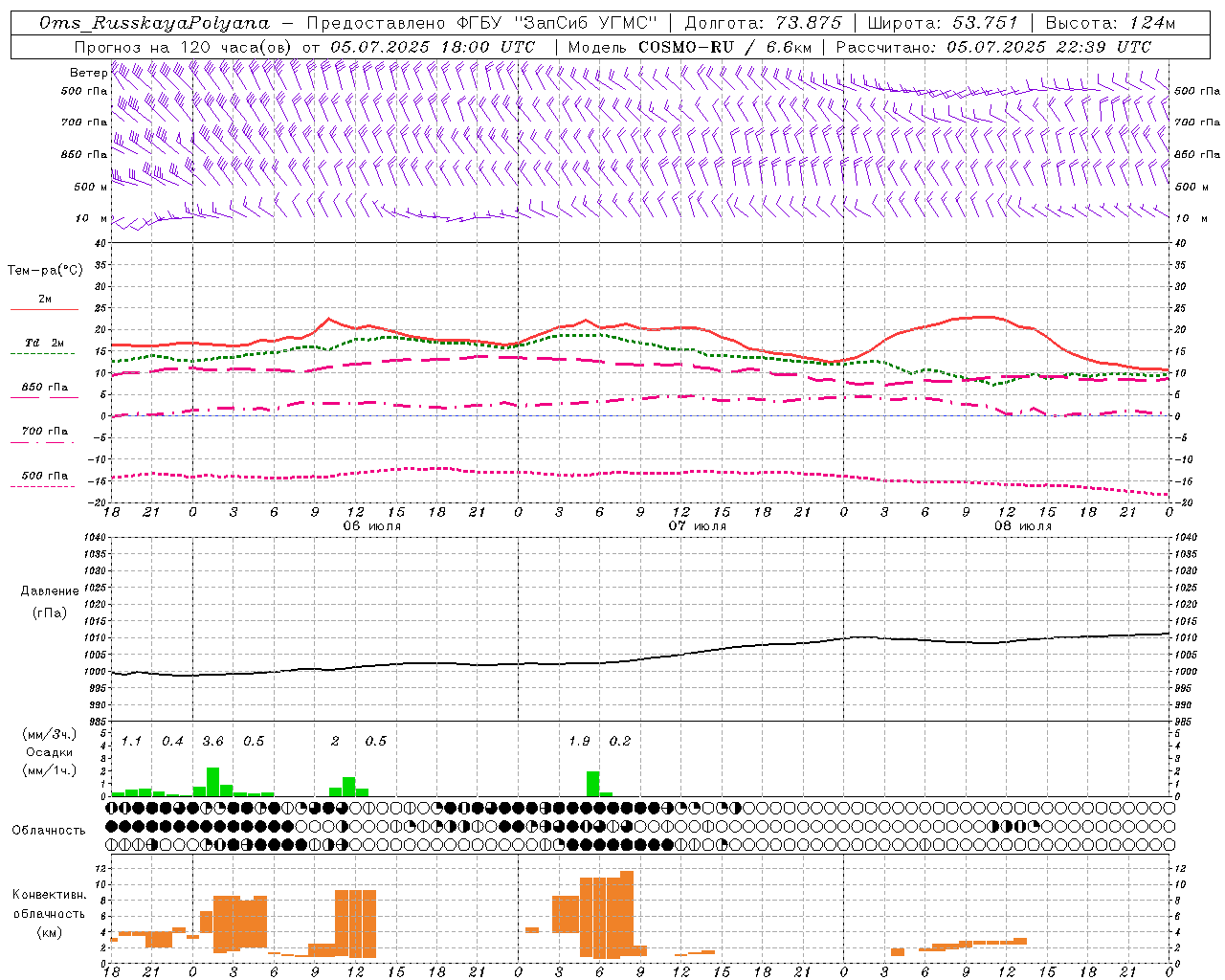Click the '0.4' precipitation amount value
1225x980 pixels.
(x=172, y=741)
